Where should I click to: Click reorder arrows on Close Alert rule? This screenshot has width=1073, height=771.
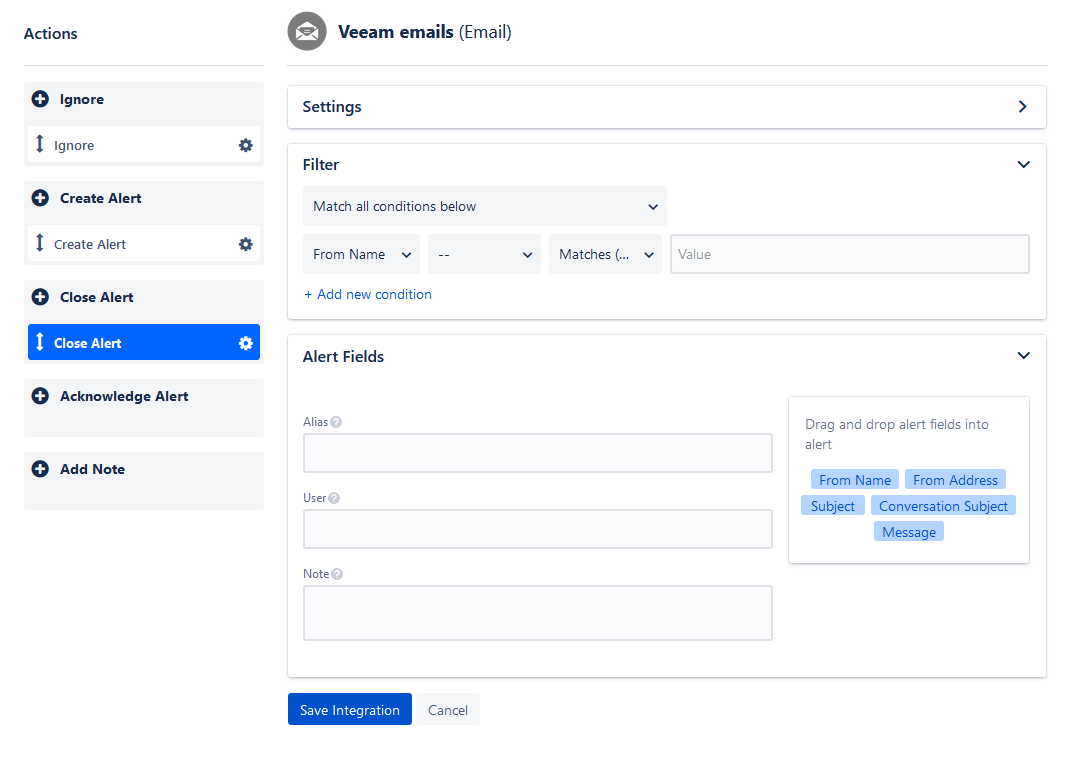pos(40,341)
